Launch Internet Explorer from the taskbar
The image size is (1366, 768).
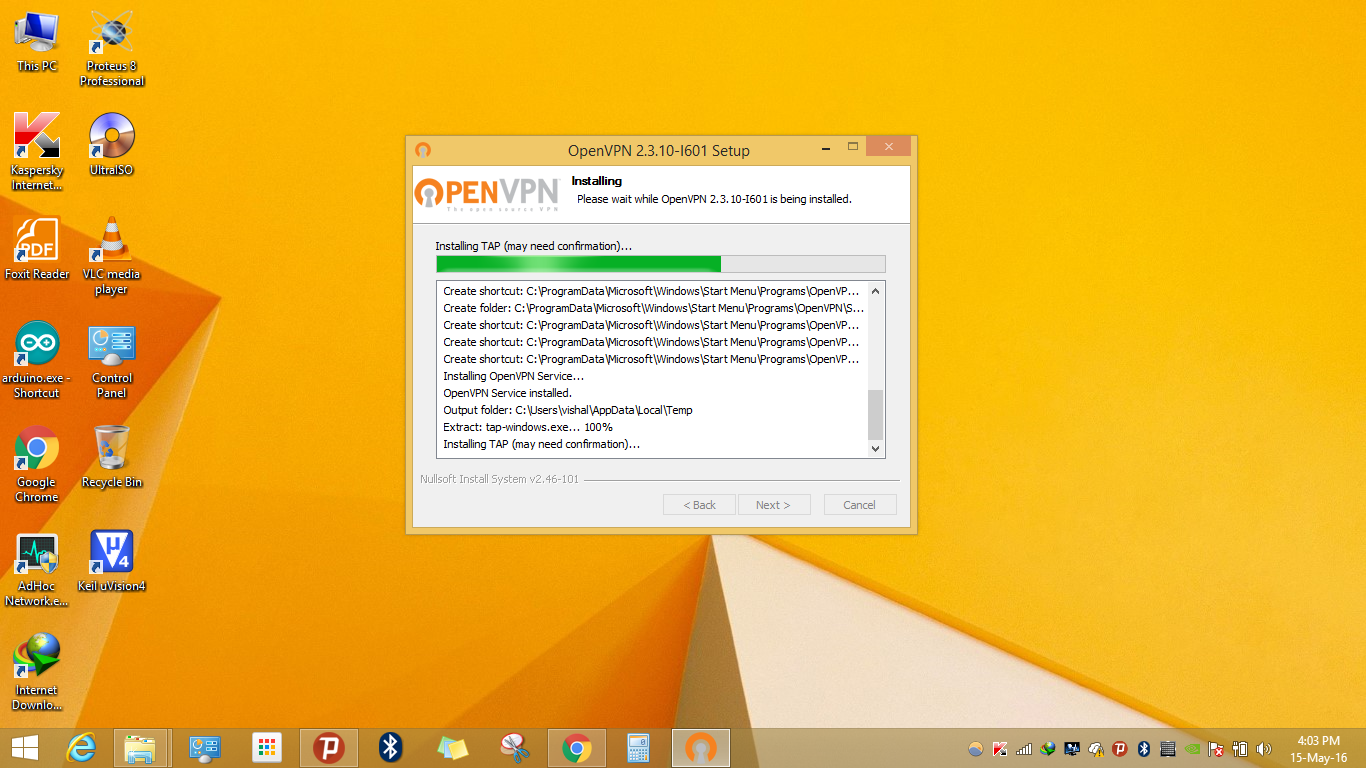81,748
